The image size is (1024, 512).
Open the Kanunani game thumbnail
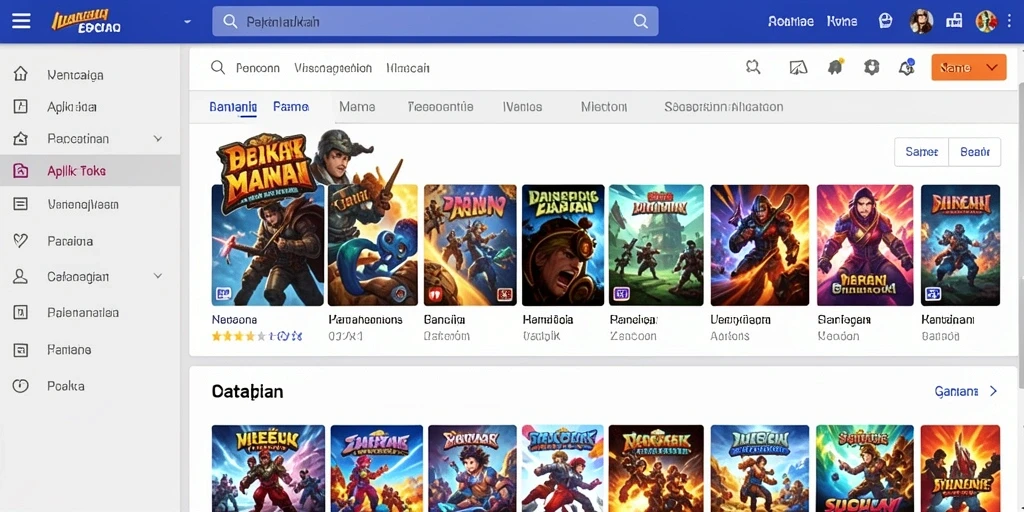pyautogui.click(x=961, y=245)
